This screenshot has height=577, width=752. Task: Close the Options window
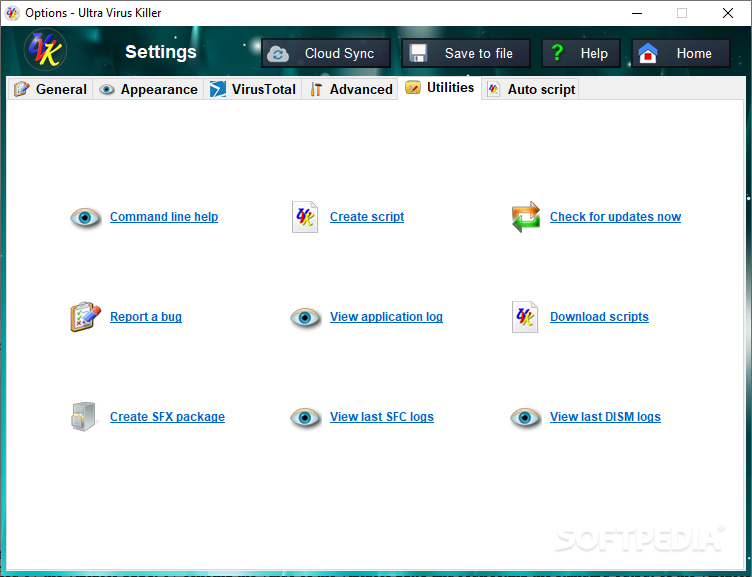point(728,13)
